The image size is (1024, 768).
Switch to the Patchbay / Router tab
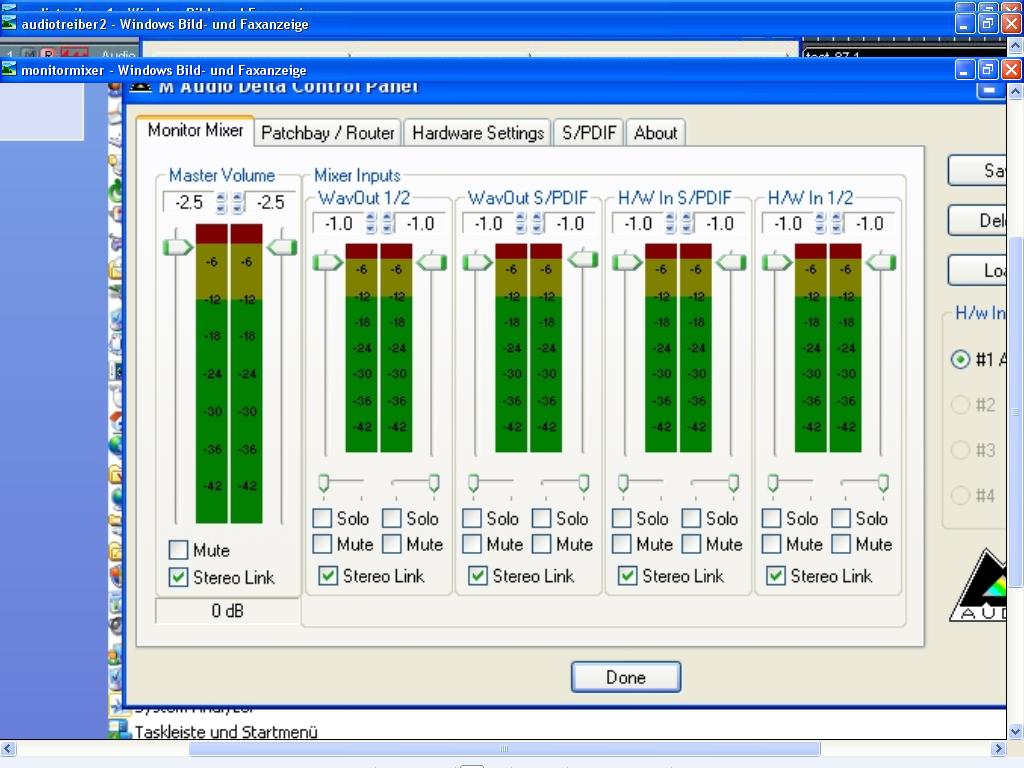click(x=327, y=133)
